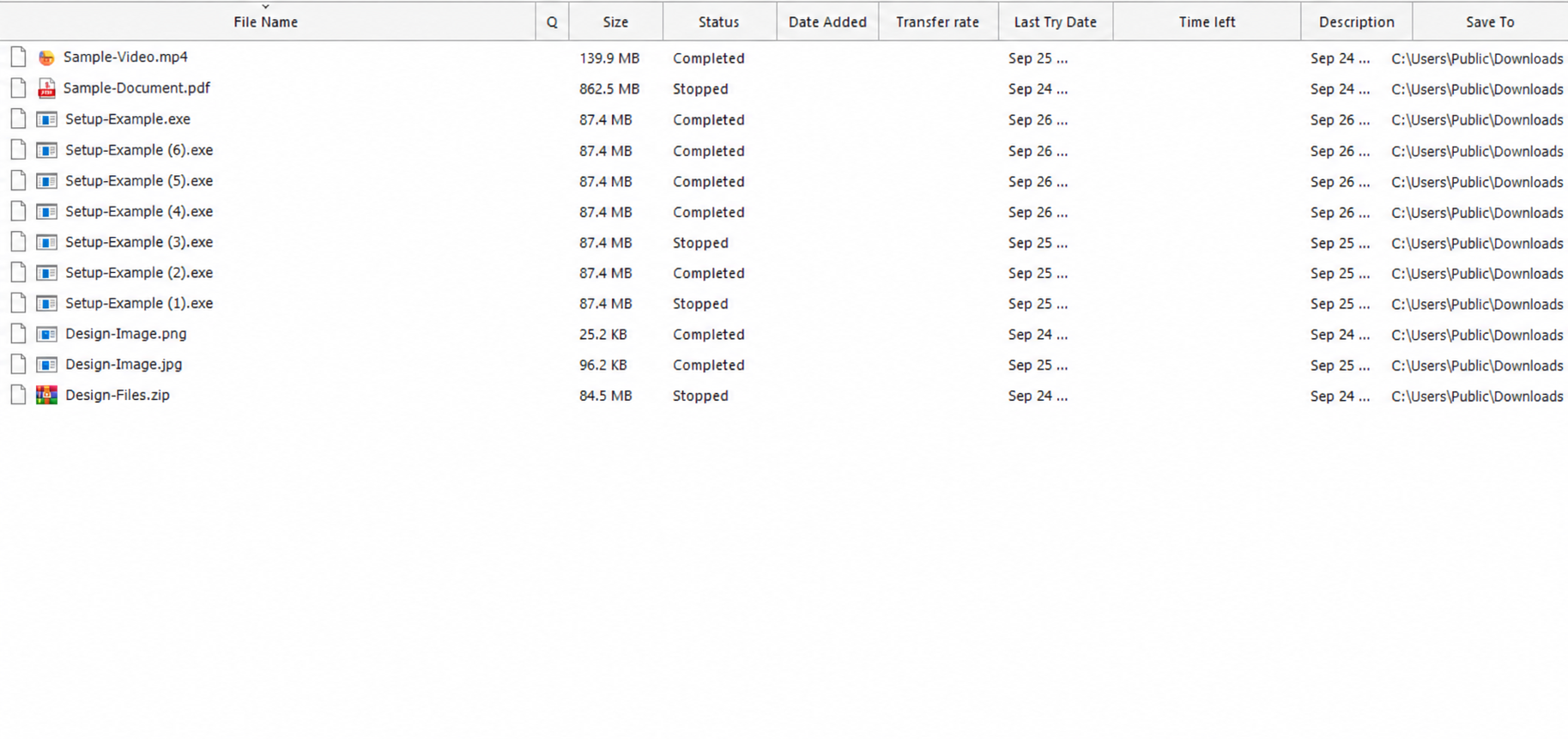The image size is (1568, 739).
Task: Click the blank page icon in the Sample-Document.pdf row
Action: pos(18,88)
